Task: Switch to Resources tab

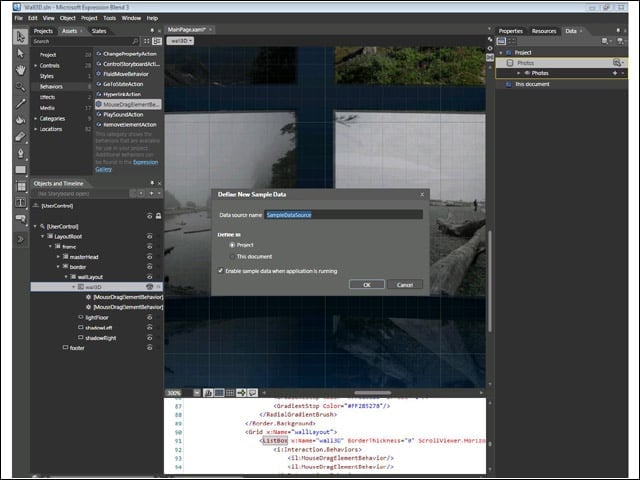Action: pos(544,31)
